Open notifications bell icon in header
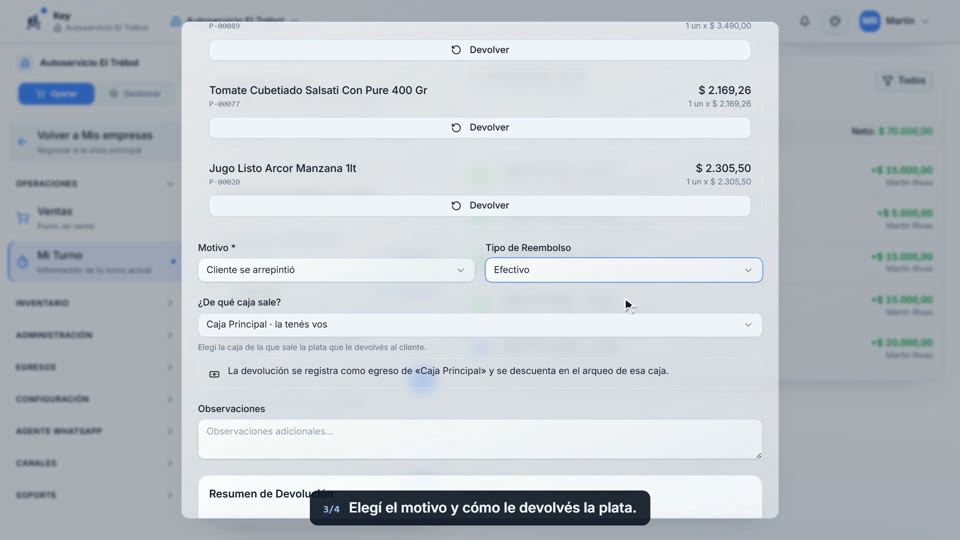This screenshot has height=540, width=960. point(804,21)
